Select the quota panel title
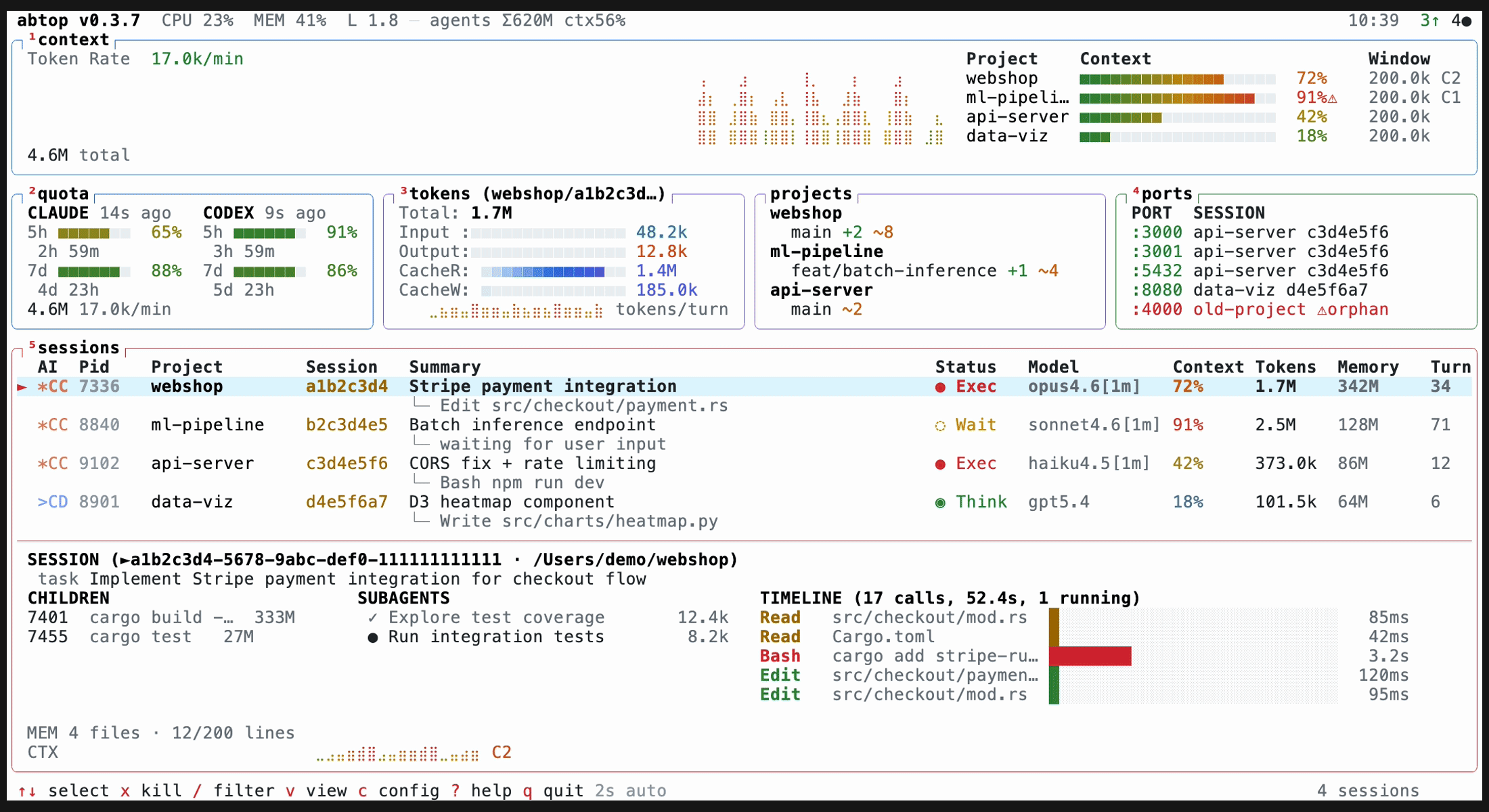 point(63,194)
